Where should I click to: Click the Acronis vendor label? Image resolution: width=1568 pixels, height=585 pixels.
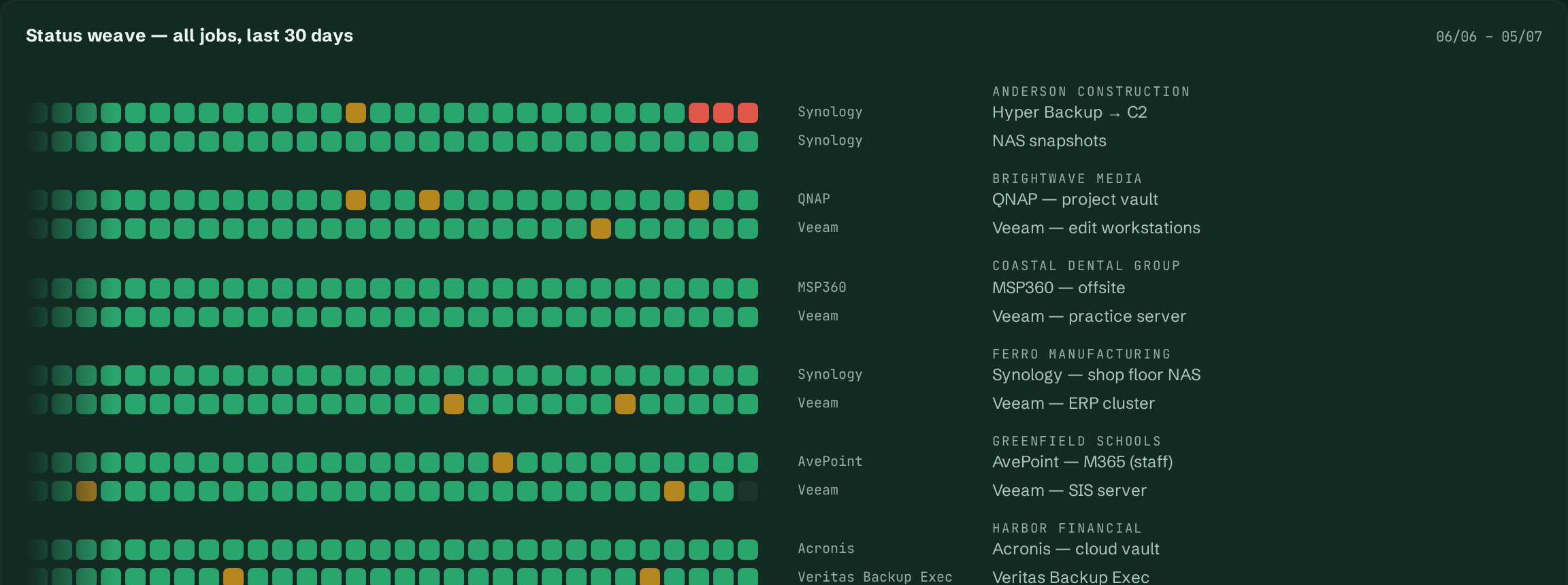[x=826, y=548]
